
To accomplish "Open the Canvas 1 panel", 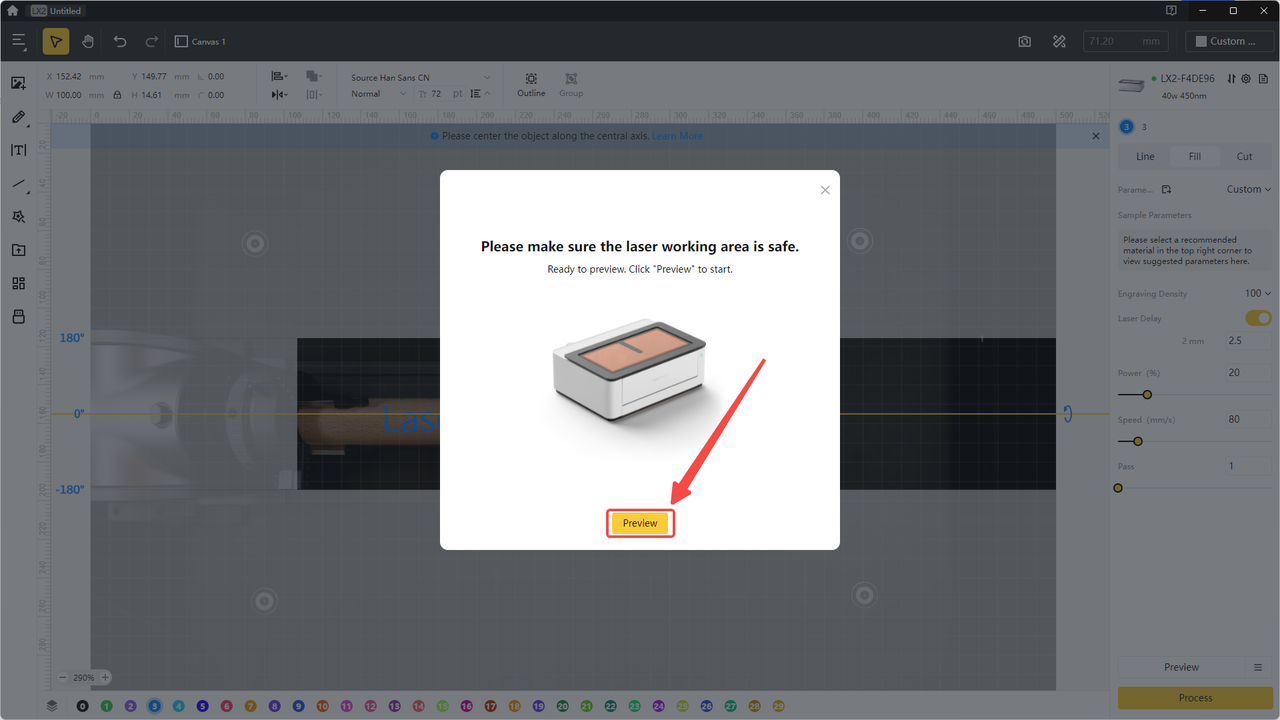I will [x=200, y=42].
